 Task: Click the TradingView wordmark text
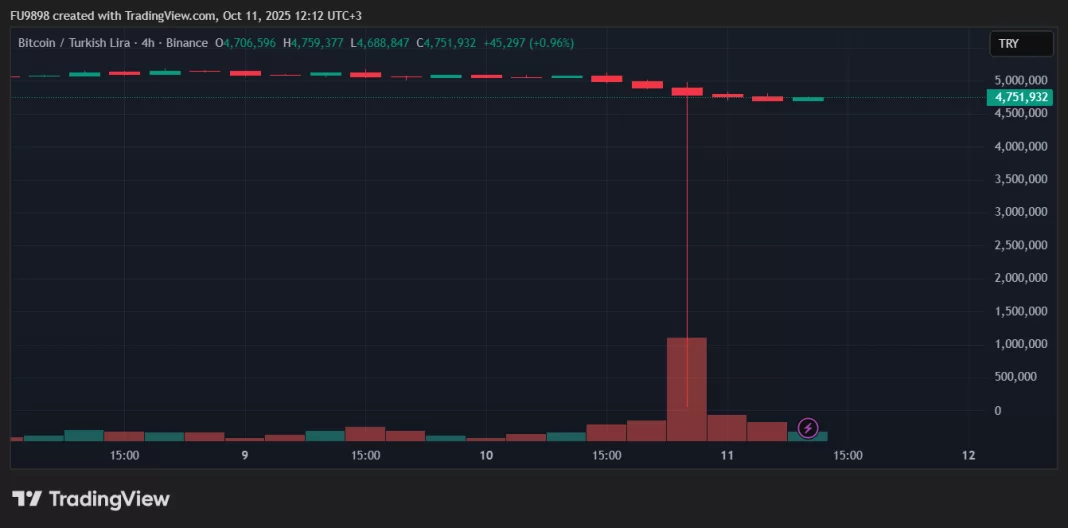click(x=109, y=499)
